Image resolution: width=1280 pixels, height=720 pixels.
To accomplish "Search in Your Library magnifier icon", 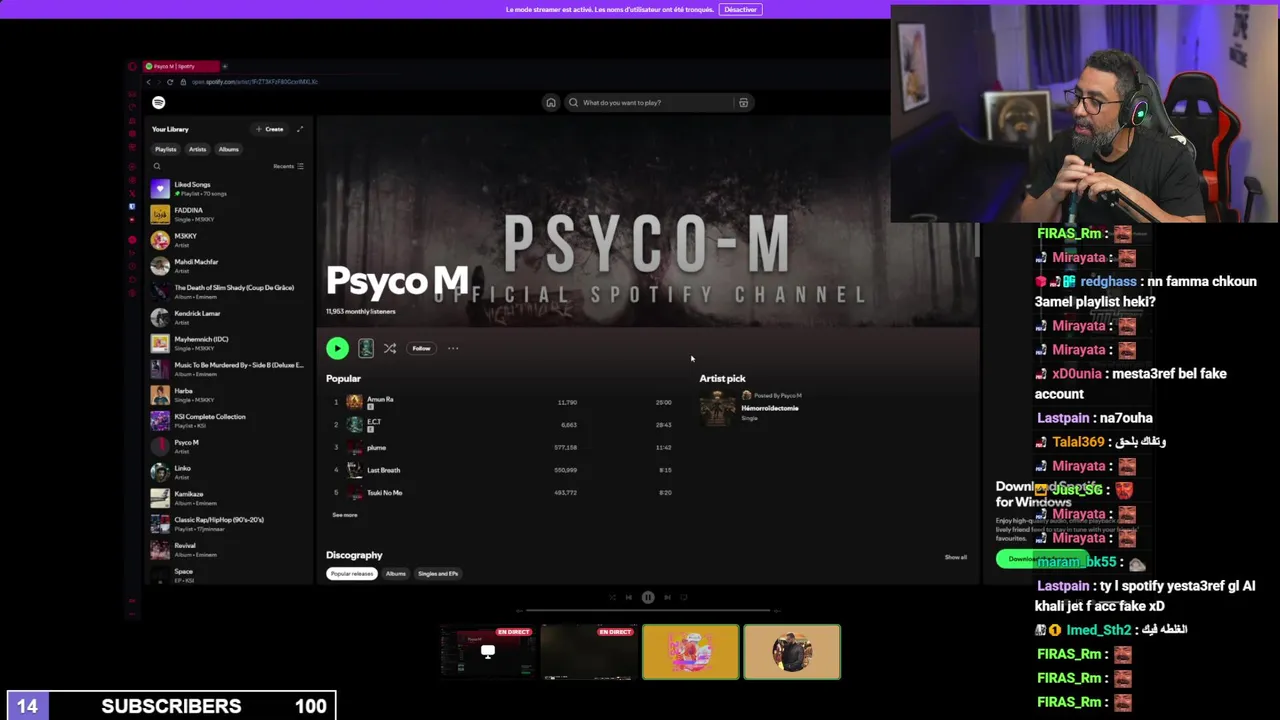I will click(x=157, y=166).
